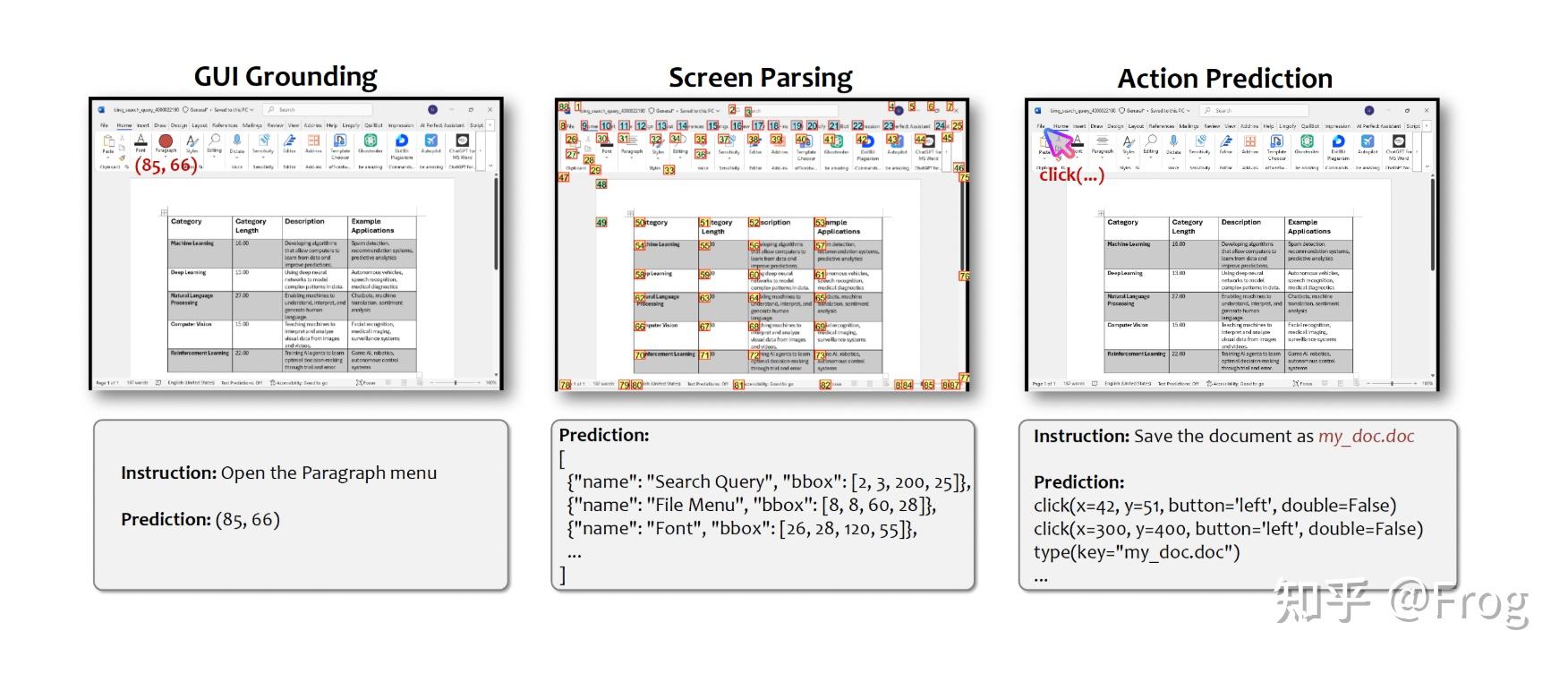The image size is (1568, 673).
Task: Open Dictate dropdown arrow in Action Prediction window
Action: [1173, 158]
